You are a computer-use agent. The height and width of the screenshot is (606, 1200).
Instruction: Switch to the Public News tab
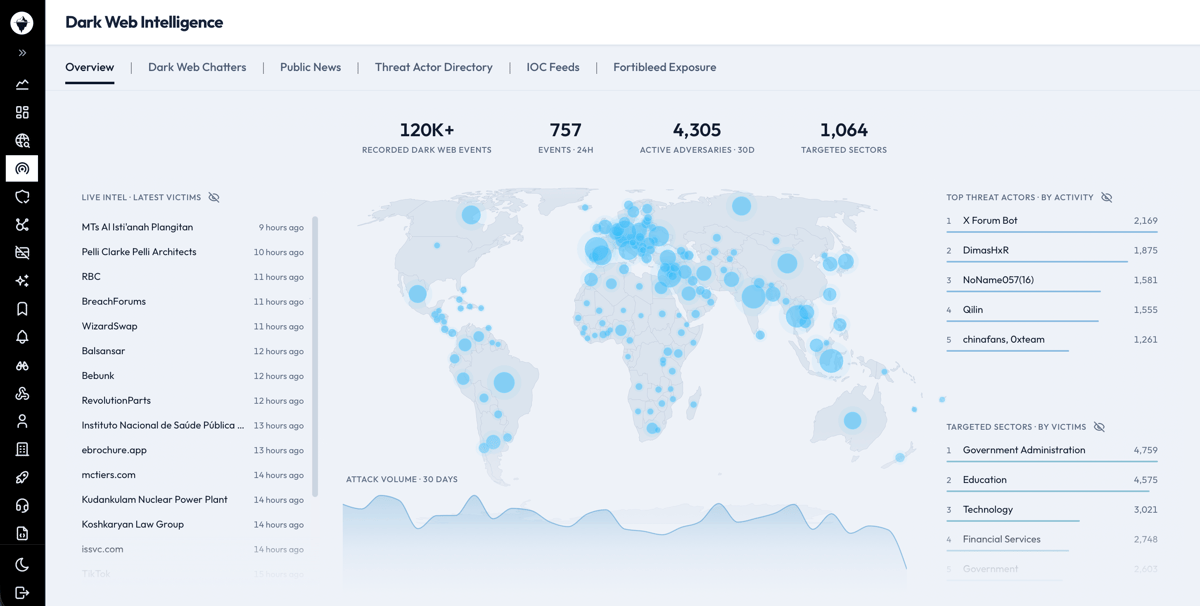pyautogui.click(x=310, y=67)
